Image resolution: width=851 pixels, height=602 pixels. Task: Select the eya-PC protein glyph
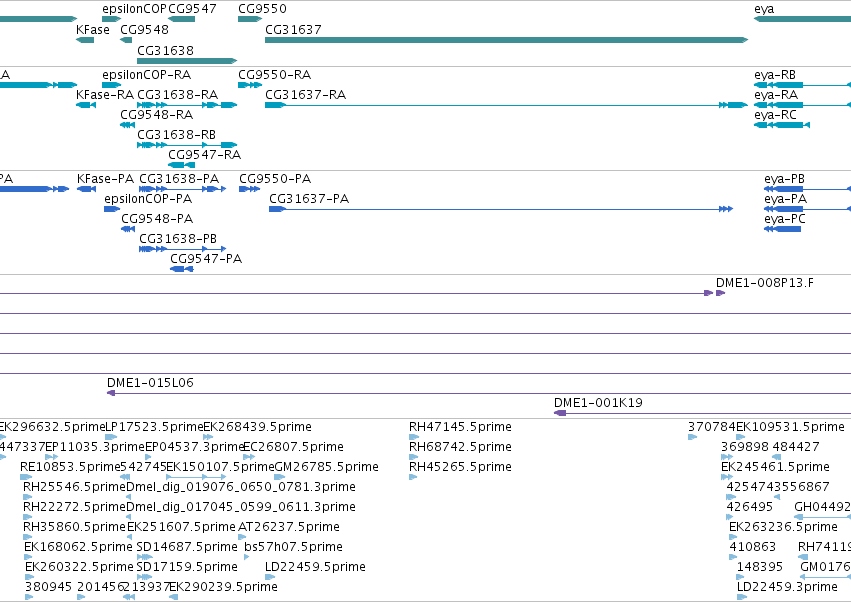783,229
